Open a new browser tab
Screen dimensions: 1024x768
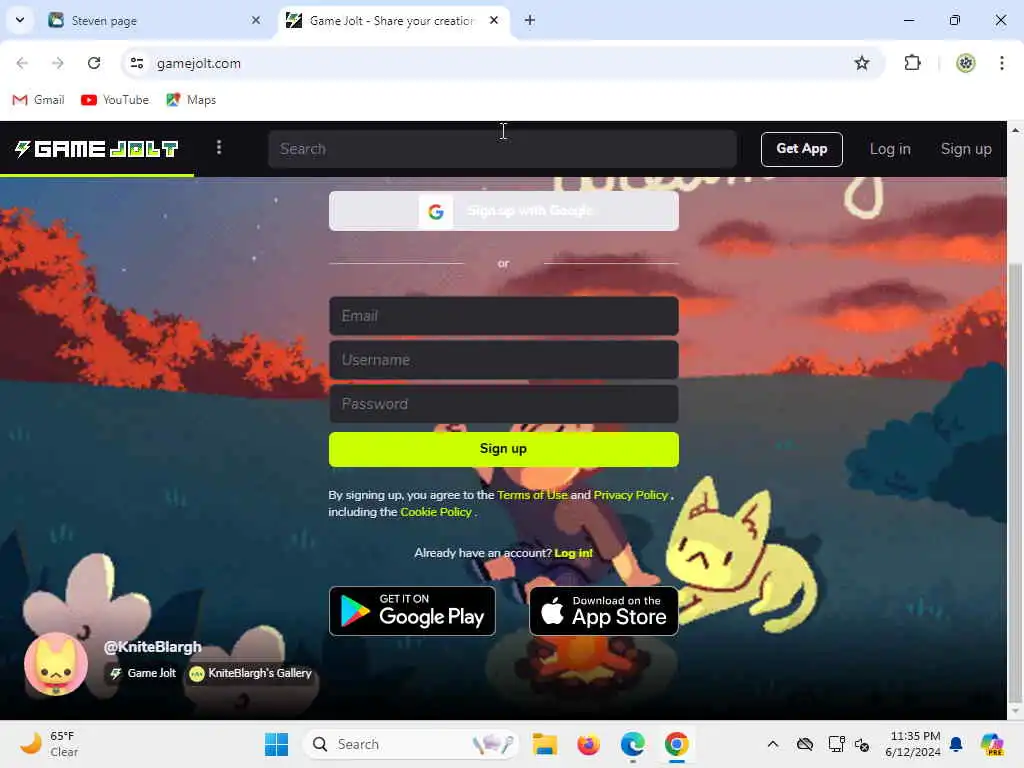click(530, 20)
